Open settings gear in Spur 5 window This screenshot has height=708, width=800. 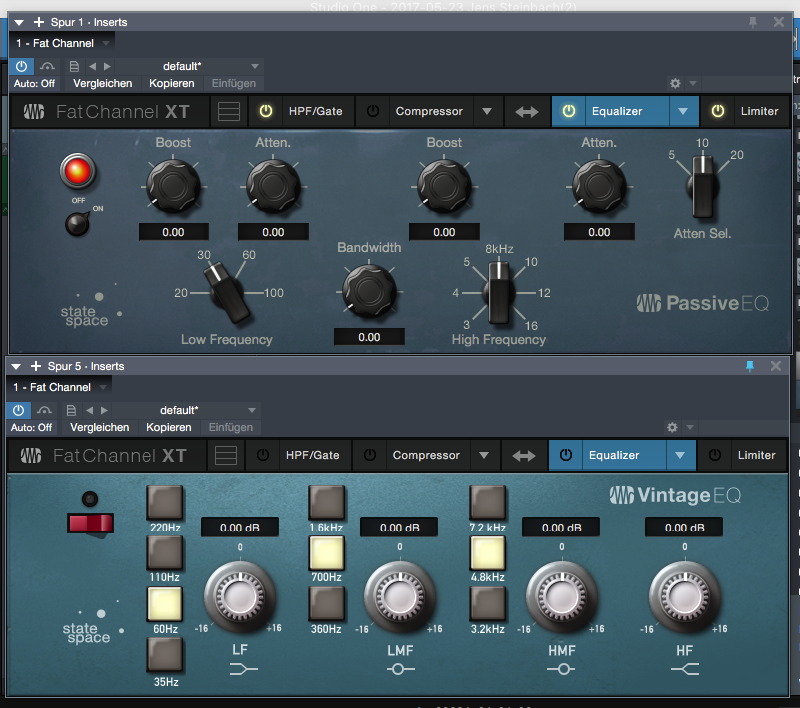click(672, 427)
